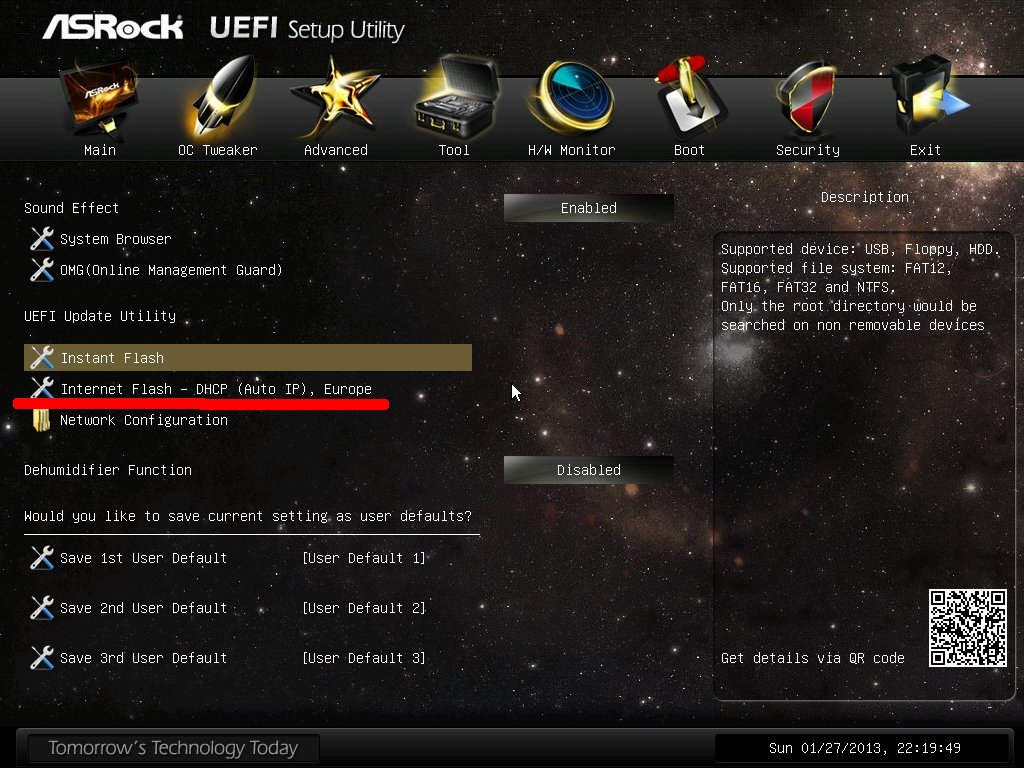Select the Boot joystick icon
1024x768 pixels.
click(690, 98)
